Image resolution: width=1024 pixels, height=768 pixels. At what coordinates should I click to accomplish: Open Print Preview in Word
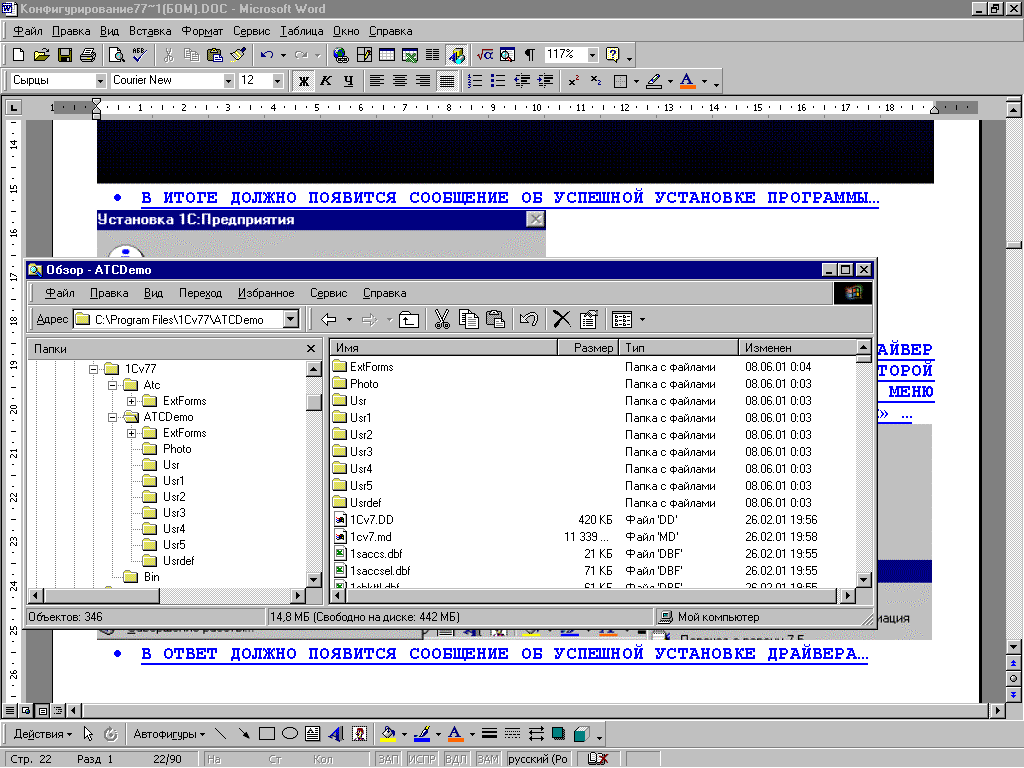click(x=116, y=55)
